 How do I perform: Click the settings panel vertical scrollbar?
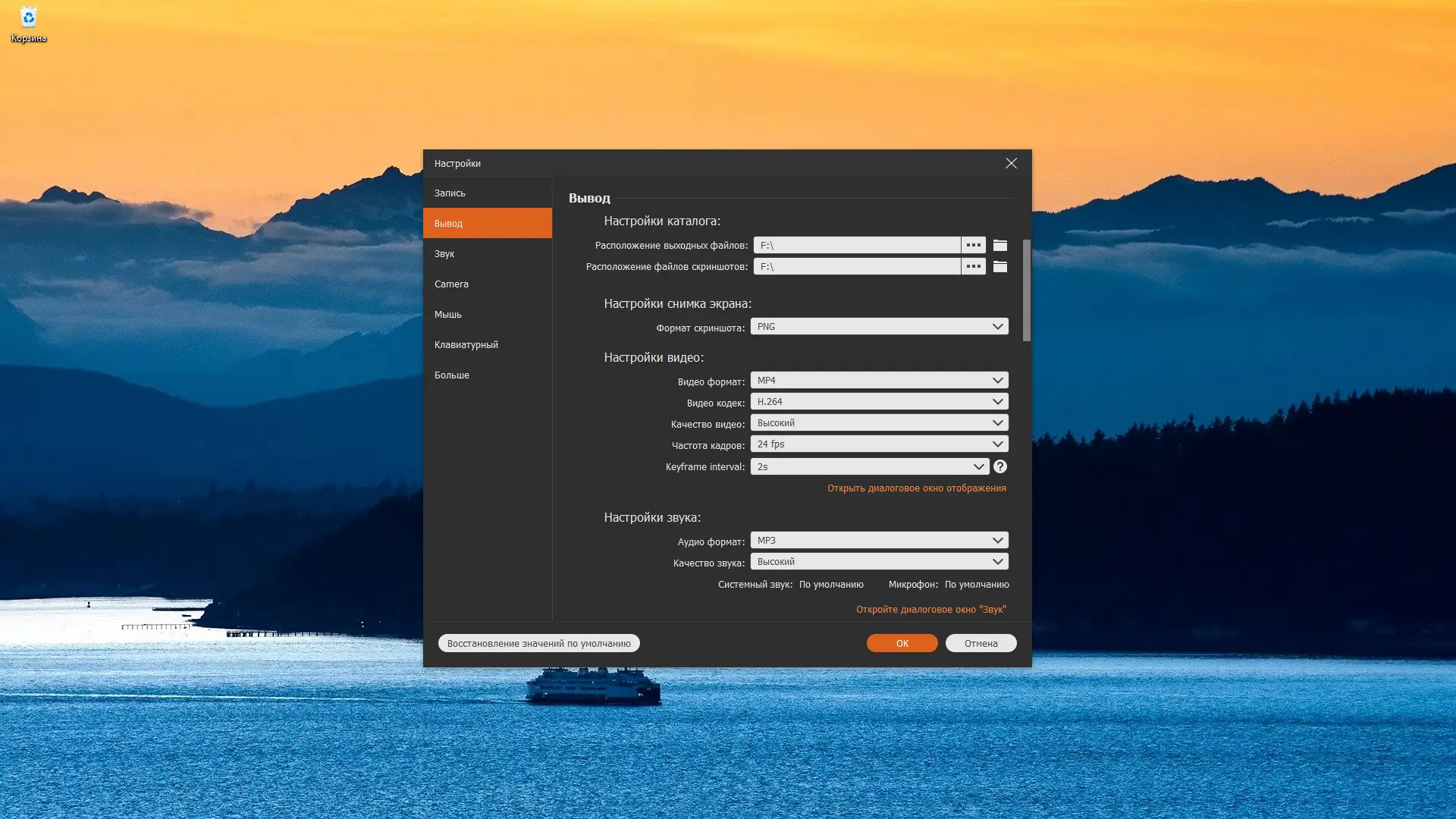click(x=1026, y=290)
